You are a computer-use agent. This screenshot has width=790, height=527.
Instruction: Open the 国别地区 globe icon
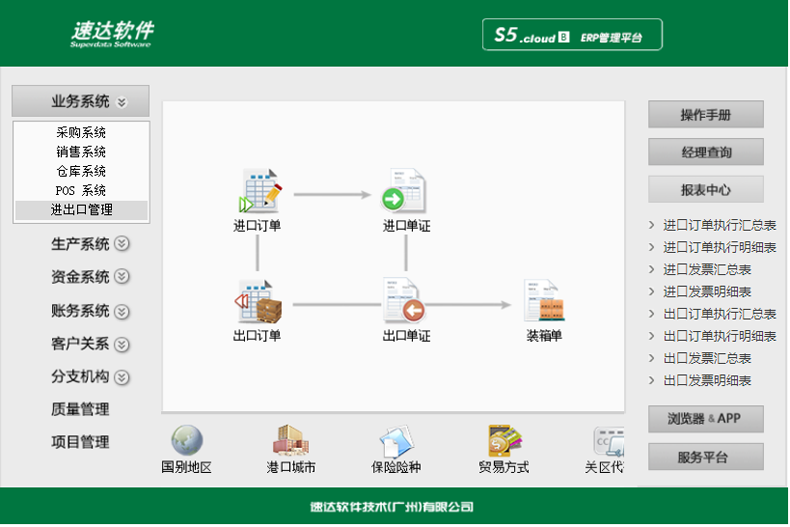(187, 440)
